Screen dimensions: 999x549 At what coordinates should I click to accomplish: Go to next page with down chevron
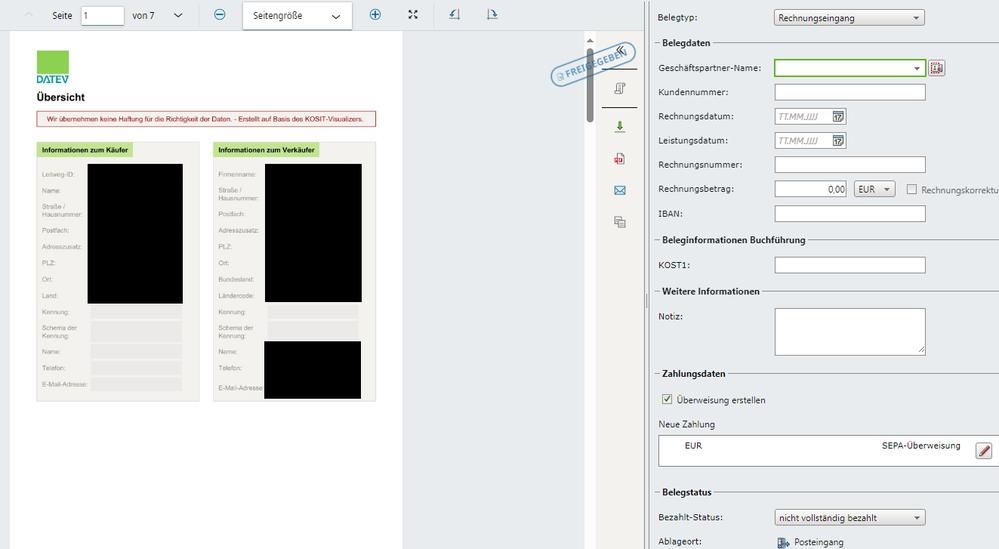178,15
